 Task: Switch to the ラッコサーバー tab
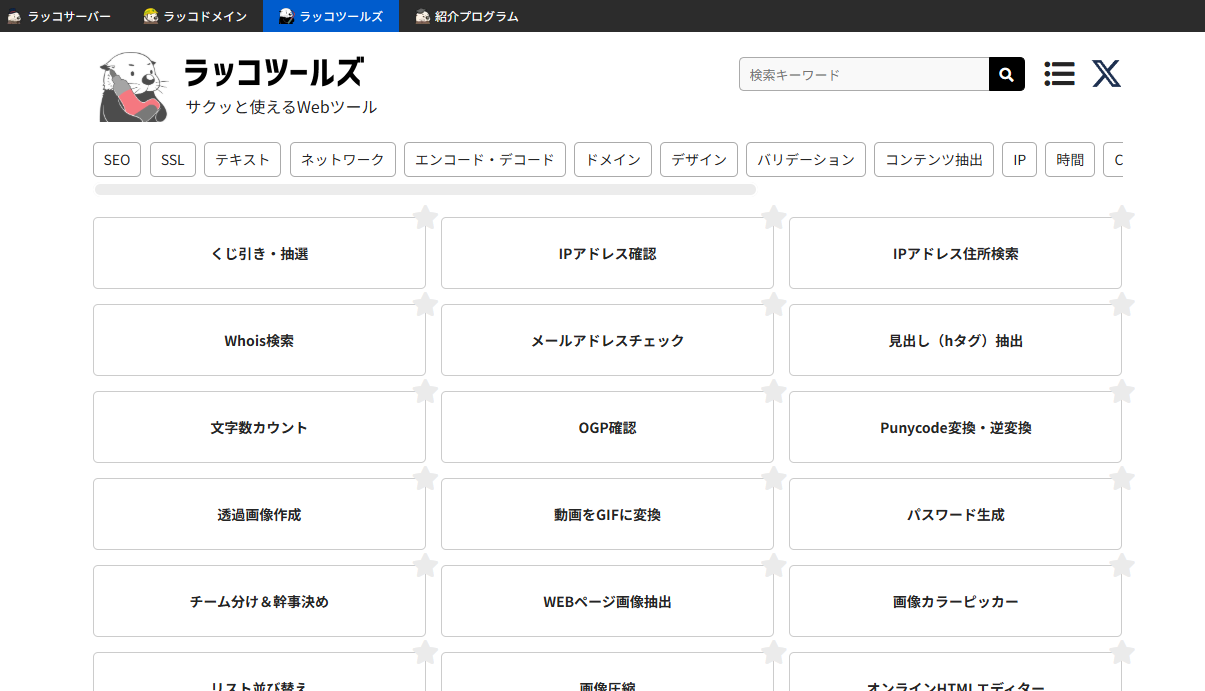tap(60, 16)
